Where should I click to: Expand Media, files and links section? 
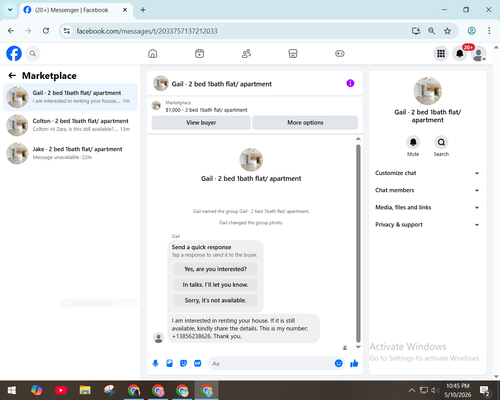[427, 207]
